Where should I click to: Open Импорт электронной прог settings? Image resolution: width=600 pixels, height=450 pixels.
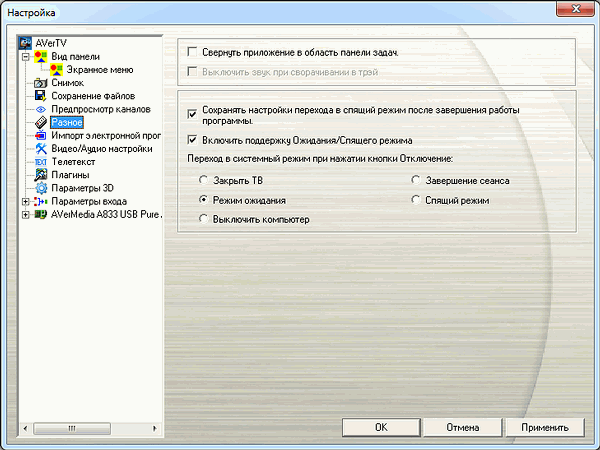(106, 135)
